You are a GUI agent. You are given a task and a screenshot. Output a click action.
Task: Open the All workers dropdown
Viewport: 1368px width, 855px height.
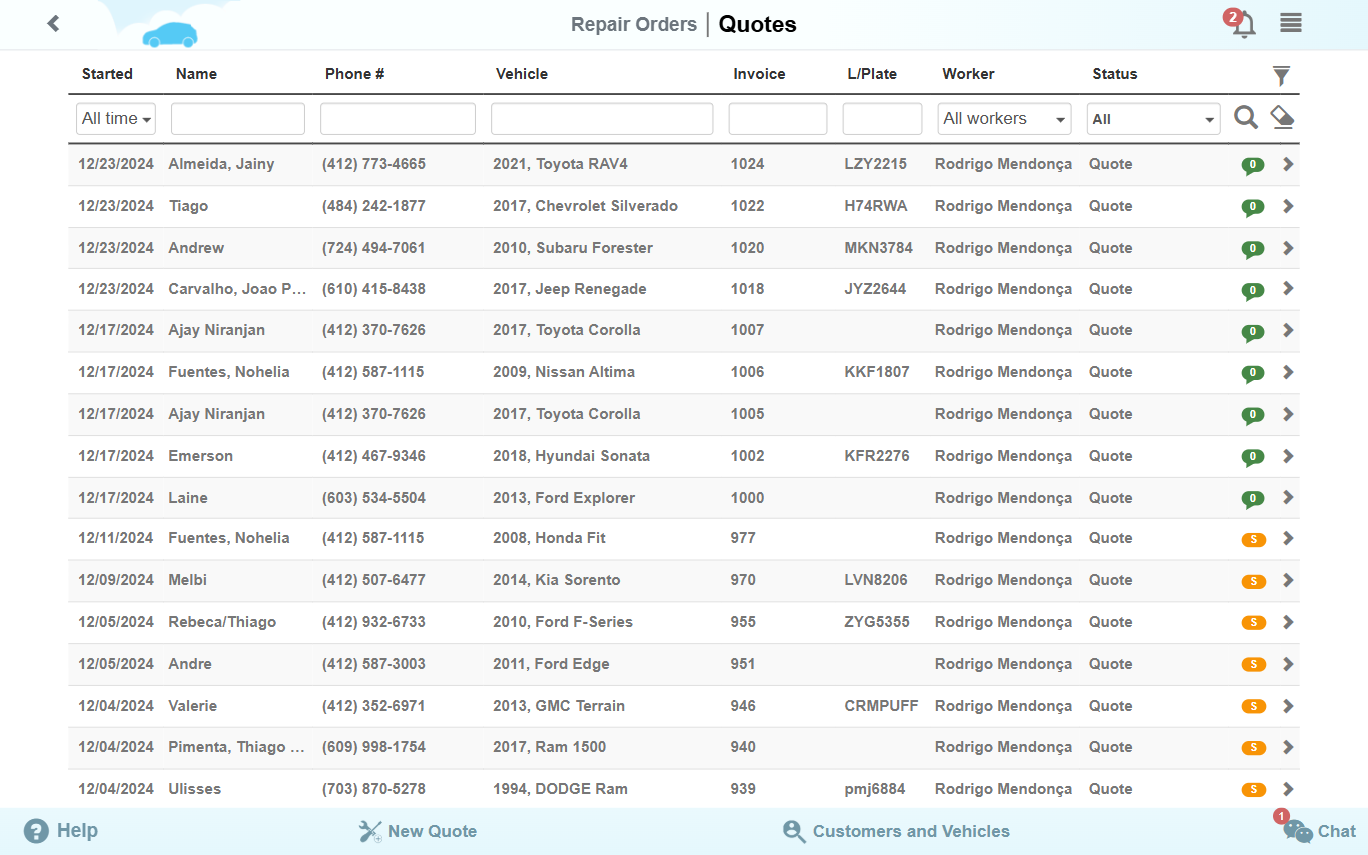point(1004,118)
